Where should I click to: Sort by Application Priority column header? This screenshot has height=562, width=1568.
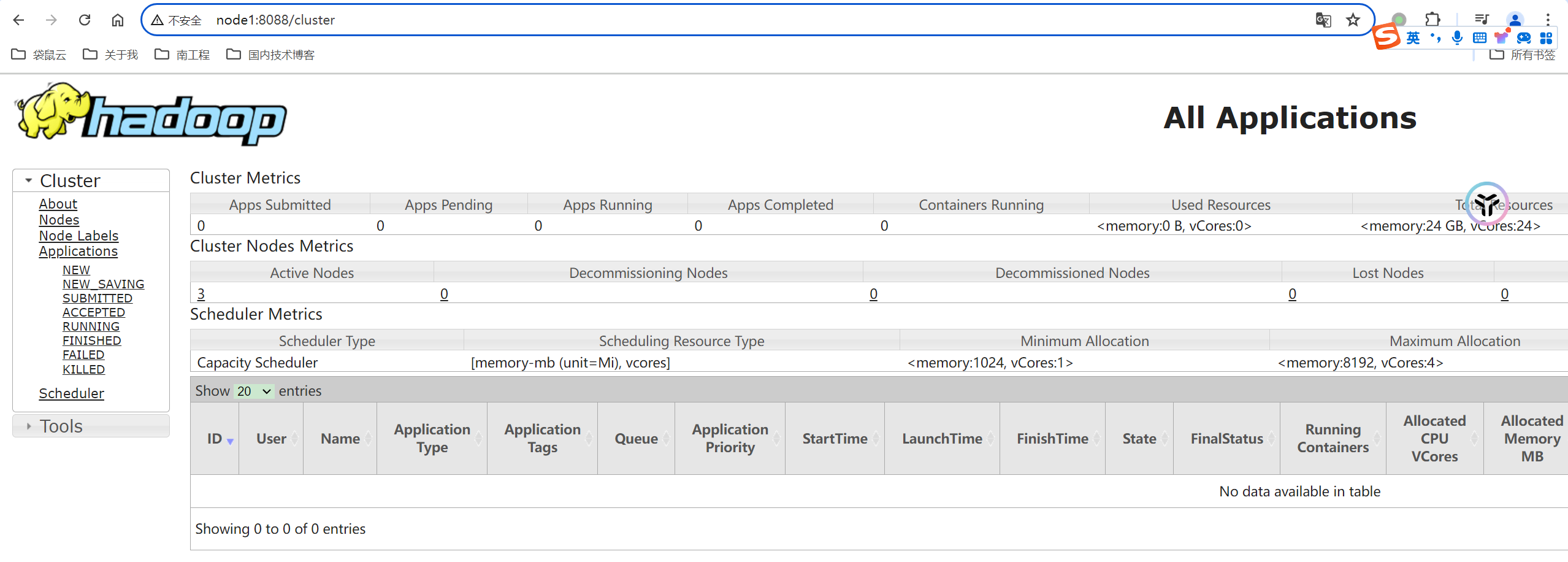[x=730, y=439]
